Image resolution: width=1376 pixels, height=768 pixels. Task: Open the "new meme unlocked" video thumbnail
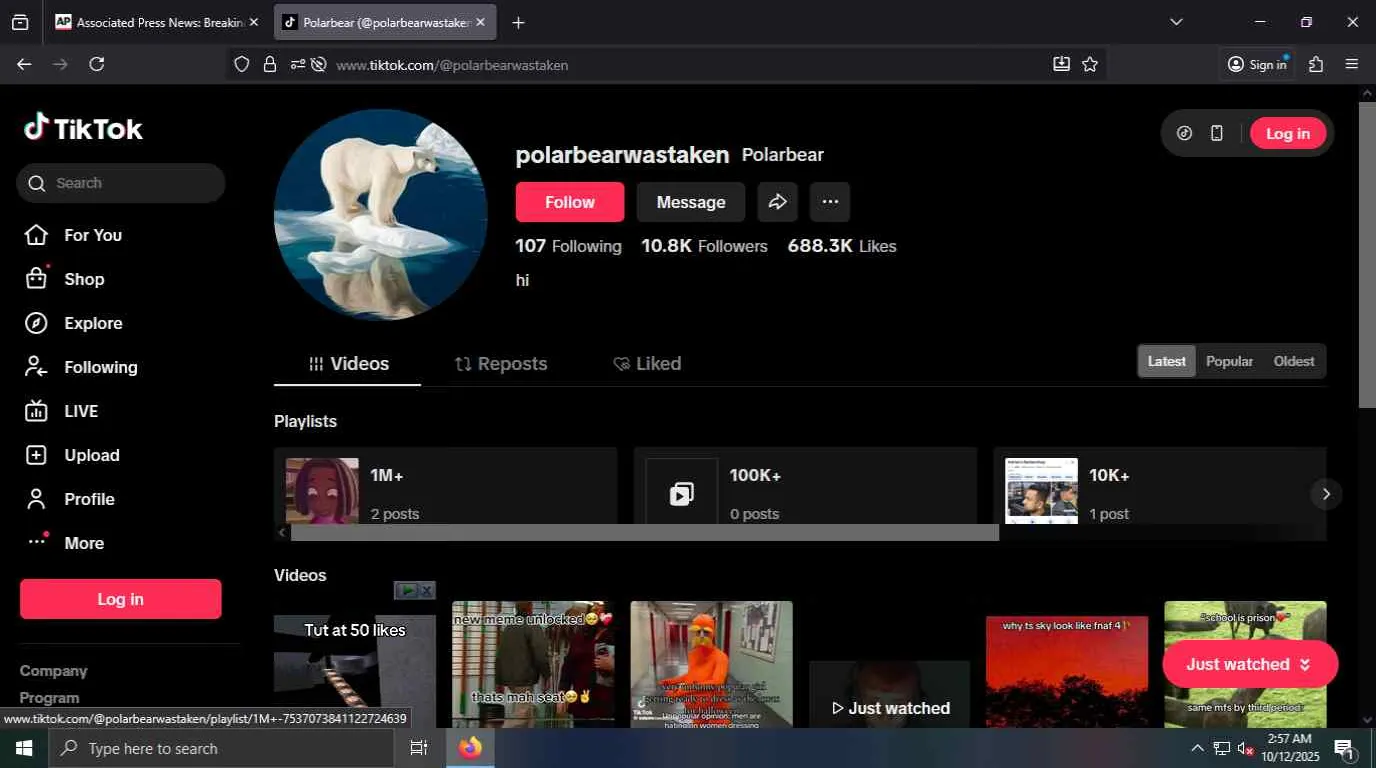click(x=533, y=664)
